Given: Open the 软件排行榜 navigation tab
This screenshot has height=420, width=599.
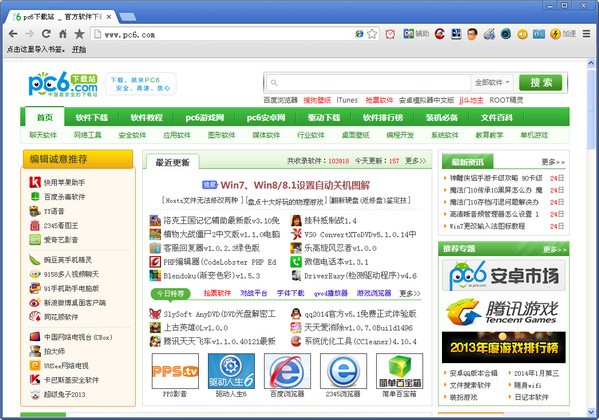Looking at the screenshot, I should tap(382, 117).
